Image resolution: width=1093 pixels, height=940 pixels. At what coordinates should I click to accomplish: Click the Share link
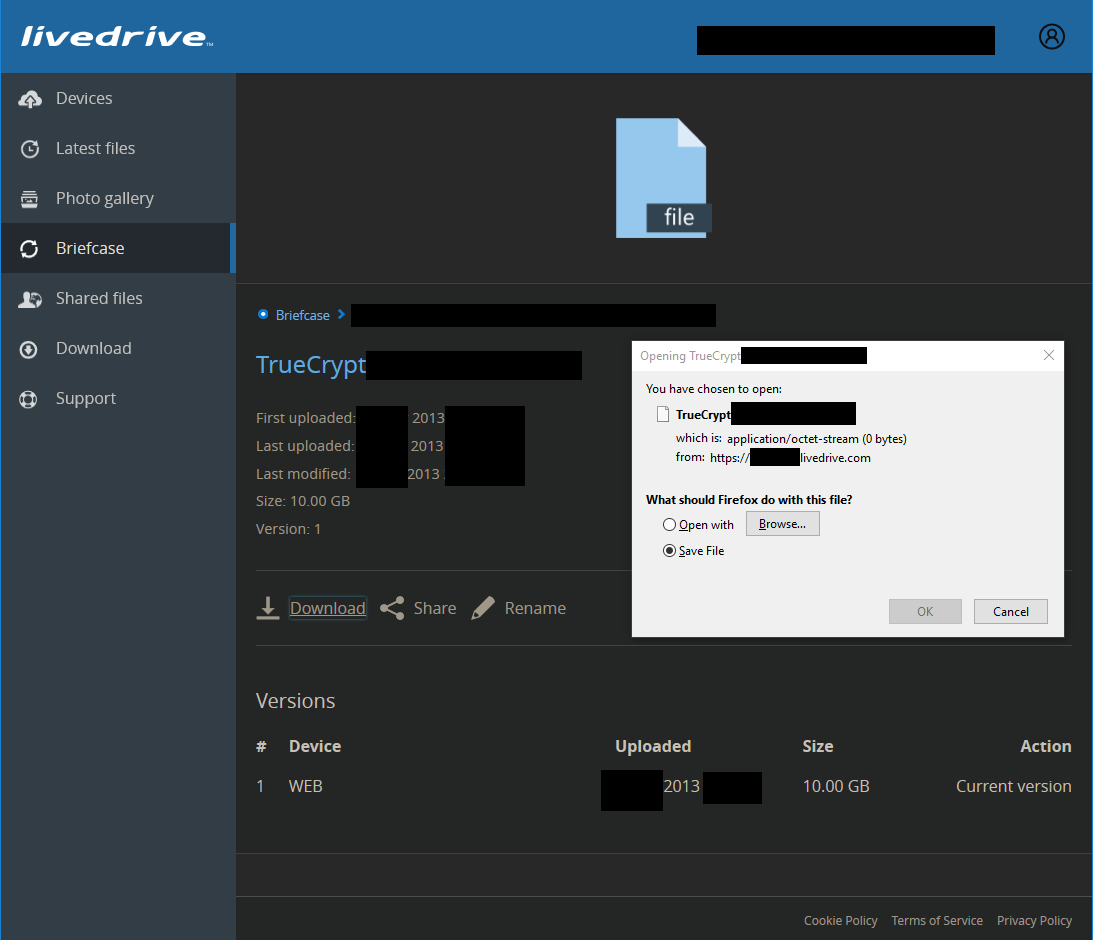click(435, 608)
